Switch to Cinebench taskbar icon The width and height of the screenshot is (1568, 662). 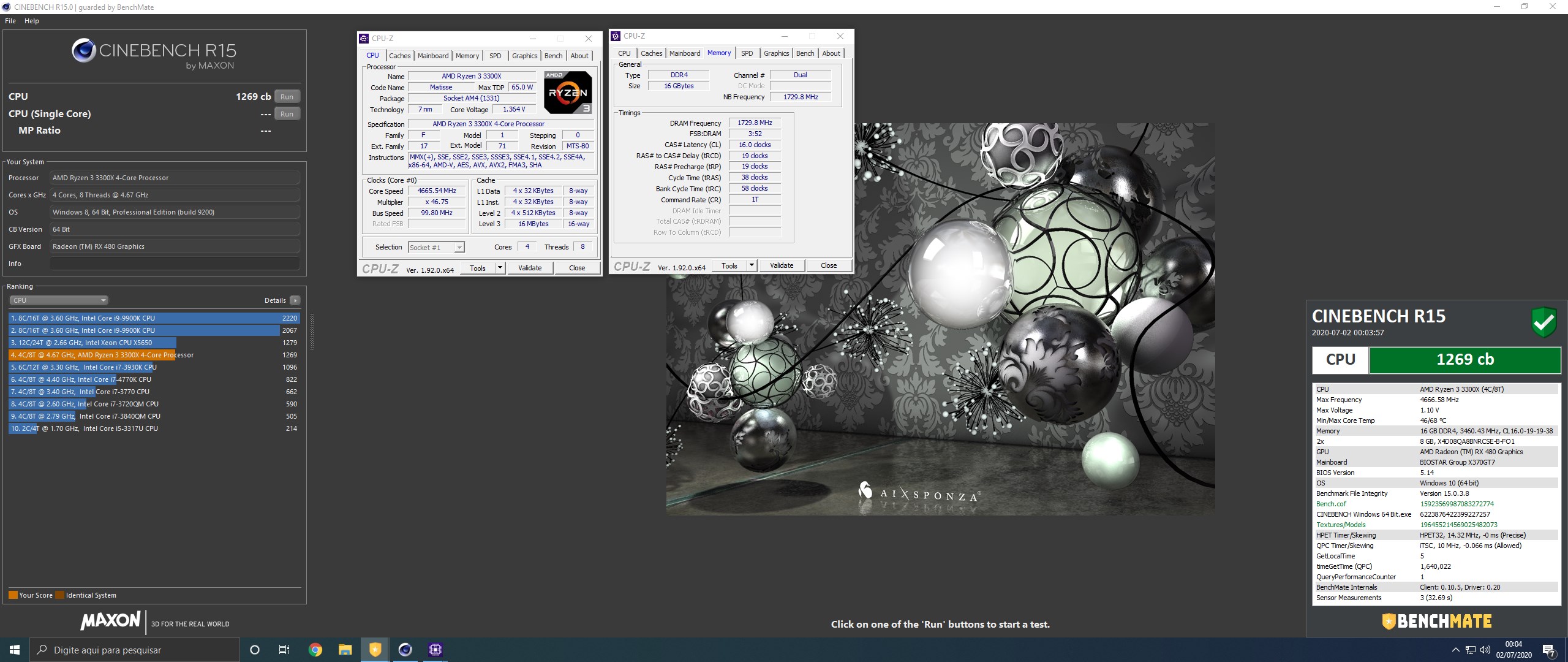click(405, 650)
